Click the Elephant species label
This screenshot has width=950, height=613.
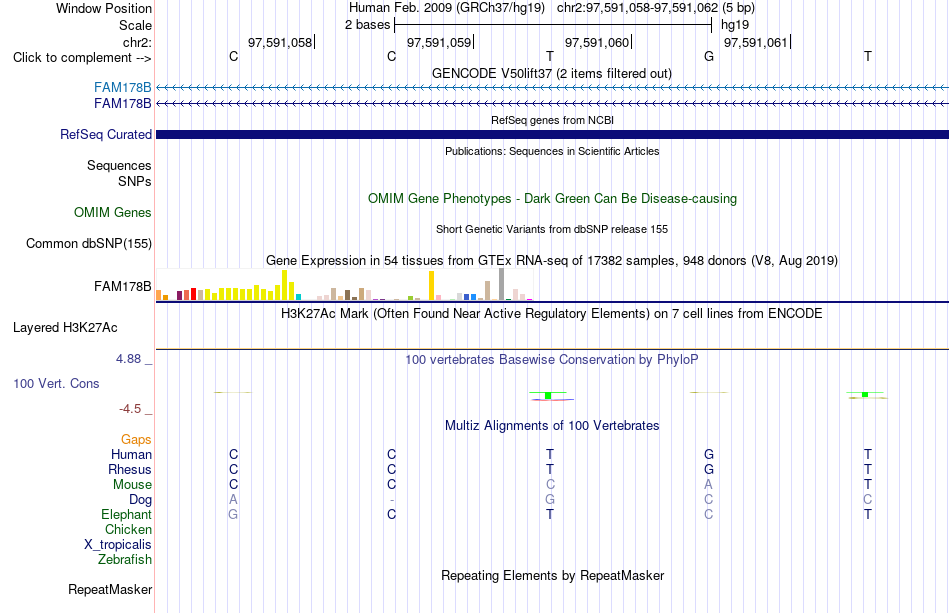126,514
